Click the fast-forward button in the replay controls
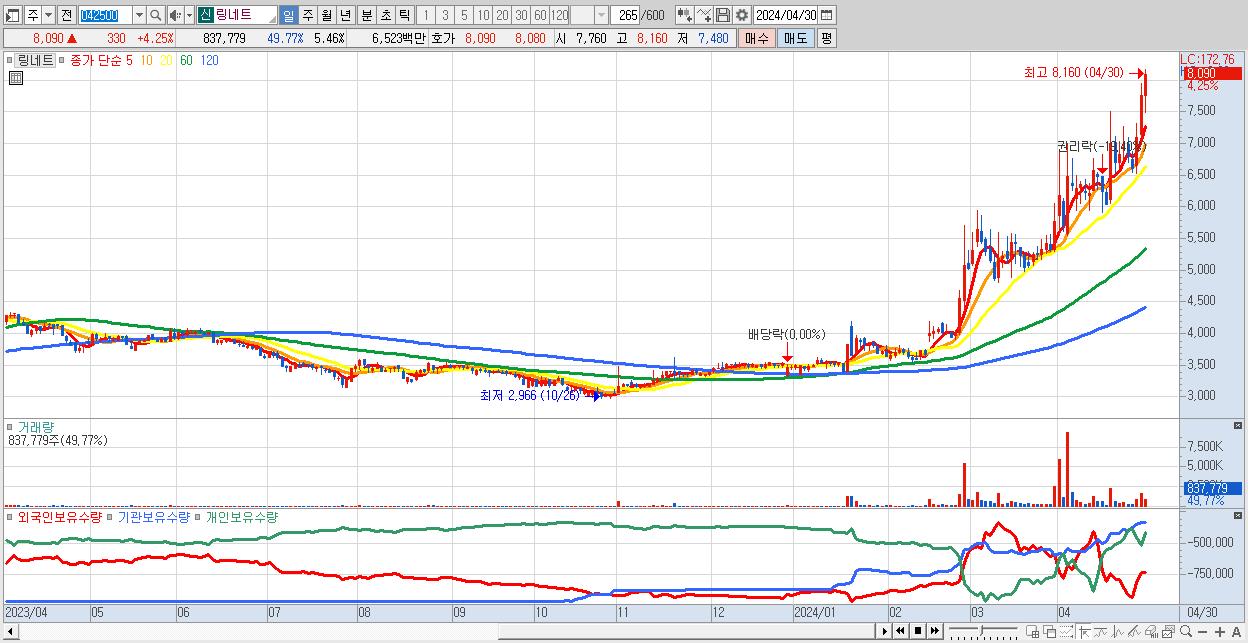 [x=935, y=631]
